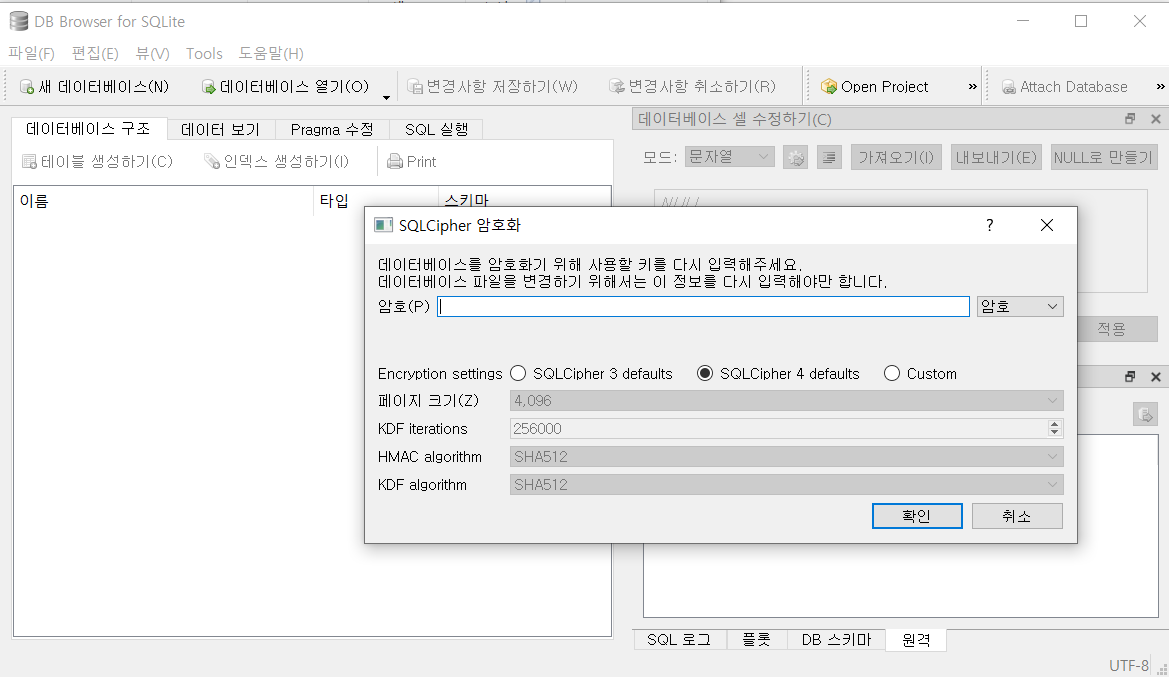The image size is (1169, 677).
Task: Click the 암호(P) password input field
Action: (x=703, y=306)
